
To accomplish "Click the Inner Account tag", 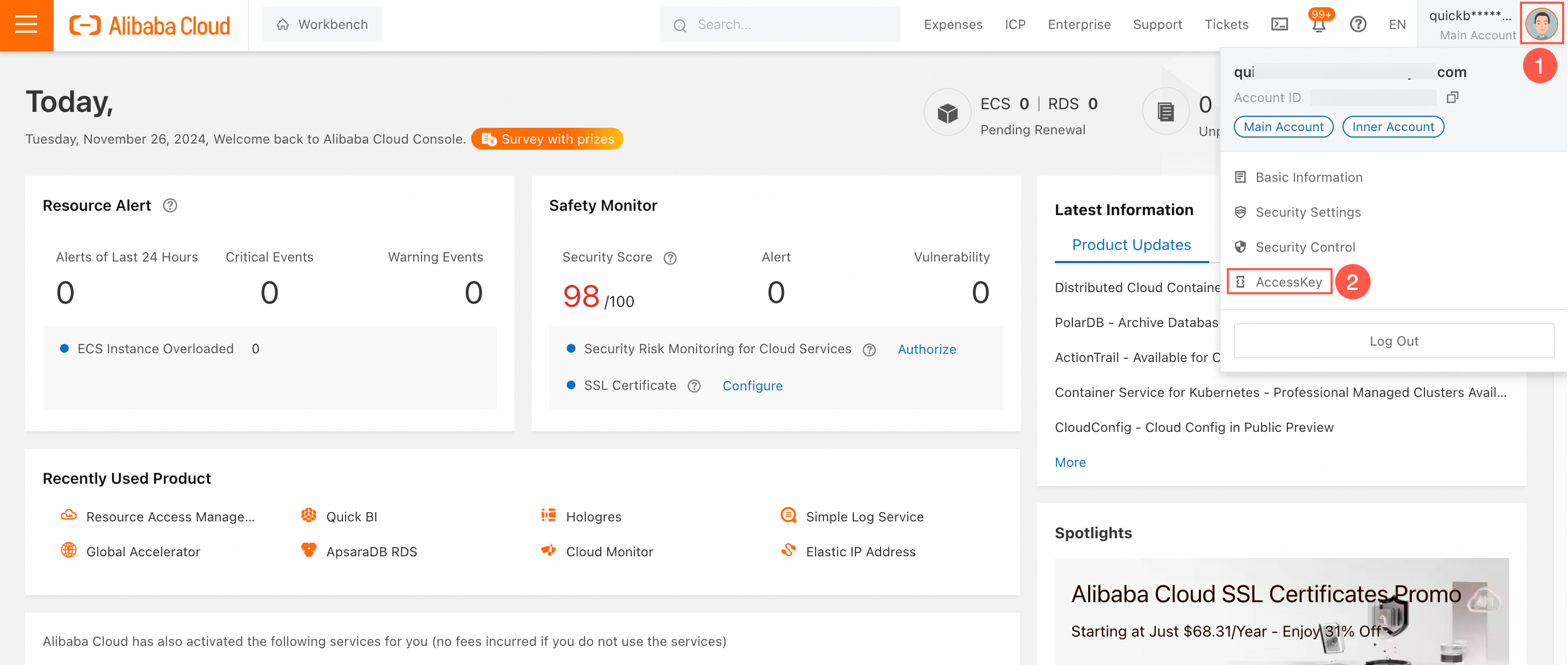I will click(1393, 127).
